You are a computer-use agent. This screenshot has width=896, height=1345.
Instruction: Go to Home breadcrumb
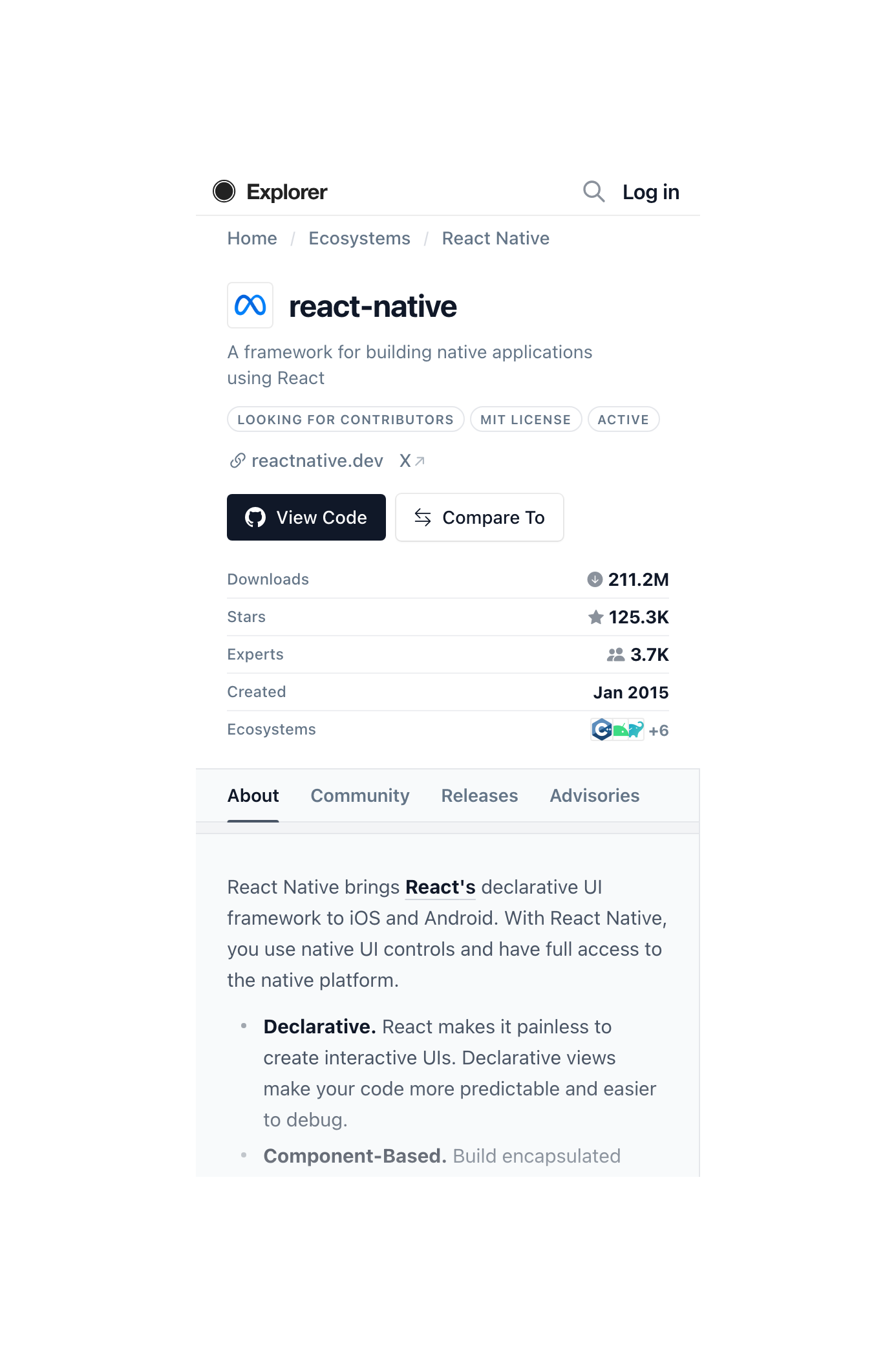click(x=252, y=239)
